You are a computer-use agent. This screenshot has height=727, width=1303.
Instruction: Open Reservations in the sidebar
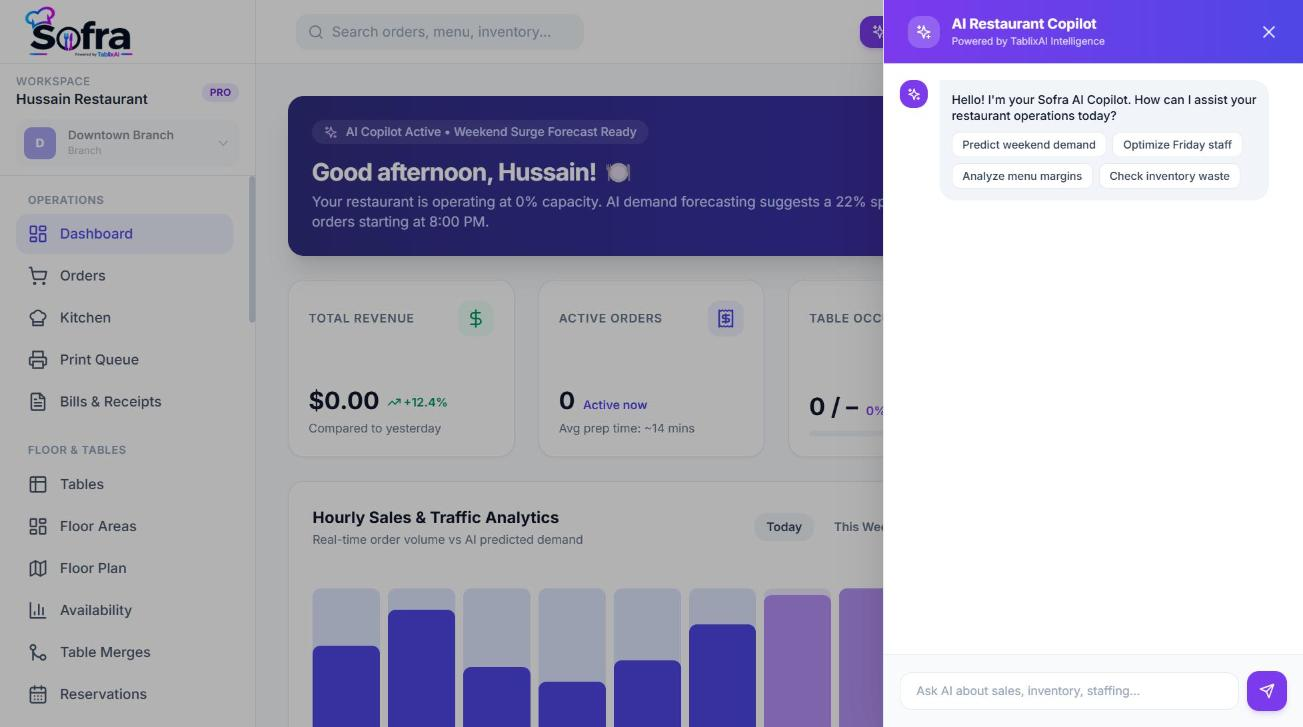125,694
